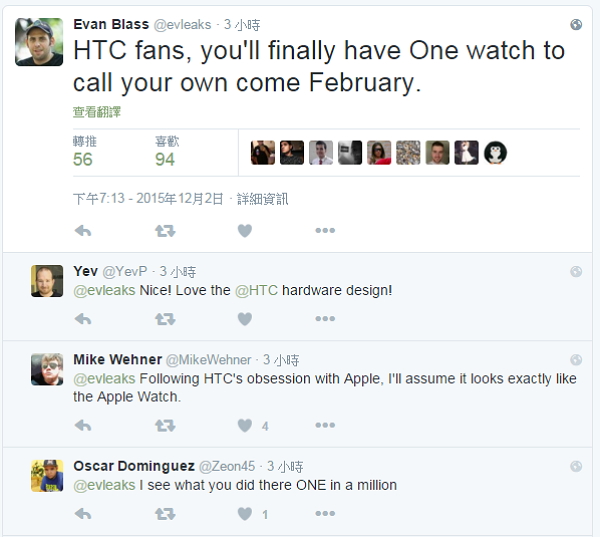
Task: Open Evan Blass's profile picture
Action: pos(39,42)
